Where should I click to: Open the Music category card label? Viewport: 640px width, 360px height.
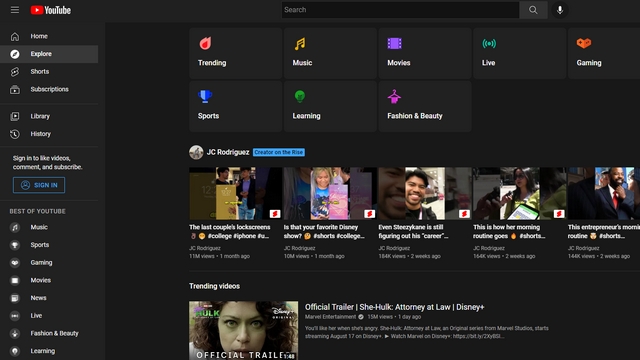click(x=302, y=63)
